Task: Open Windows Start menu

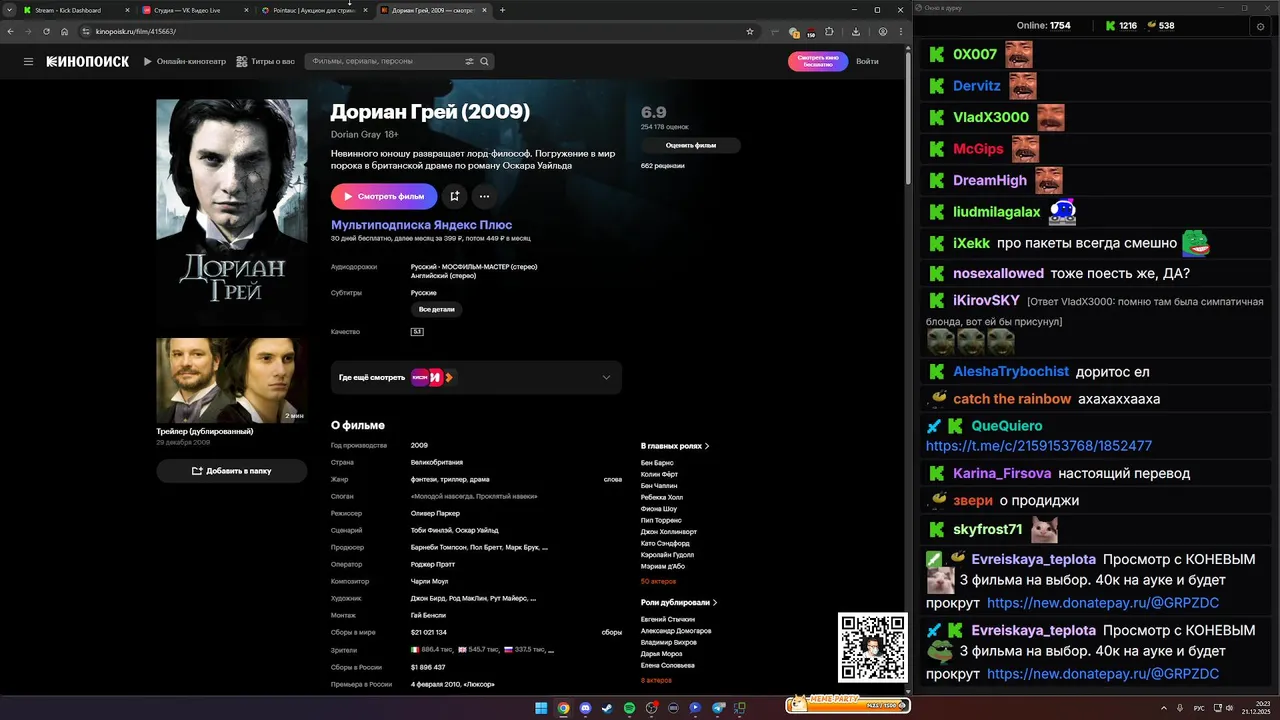Action: point(541,708)
